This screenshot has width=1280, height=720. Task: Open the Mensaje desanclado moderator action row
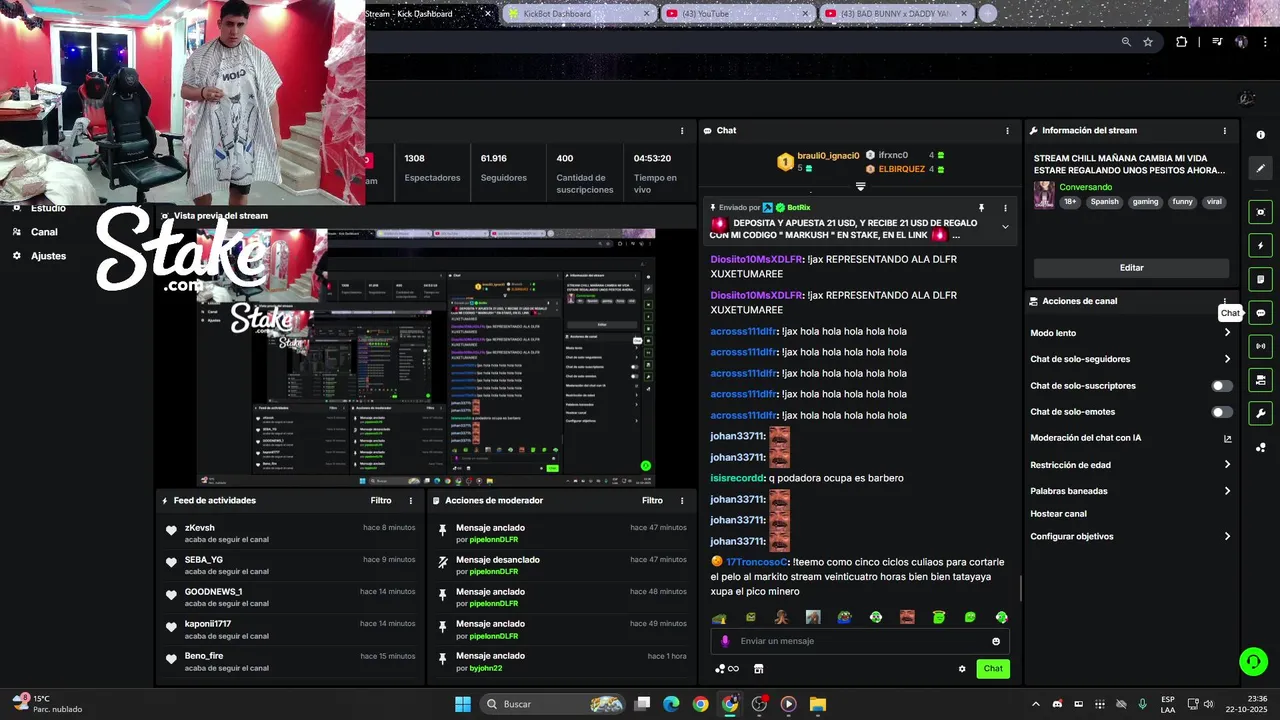pyautogui.click(x=563, y=565)
